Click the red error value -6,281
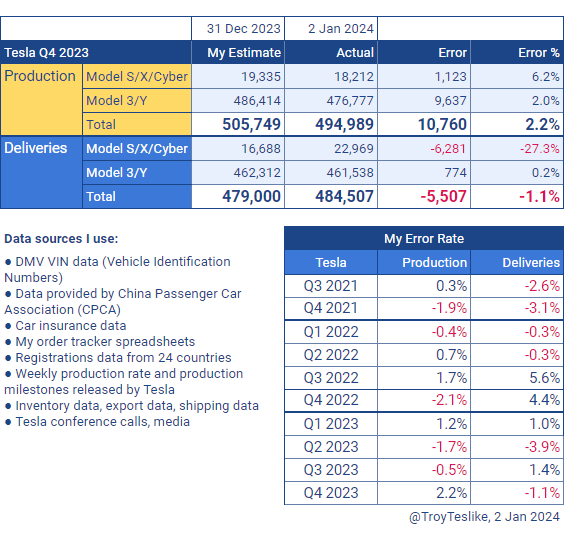 tap(424, 149)
